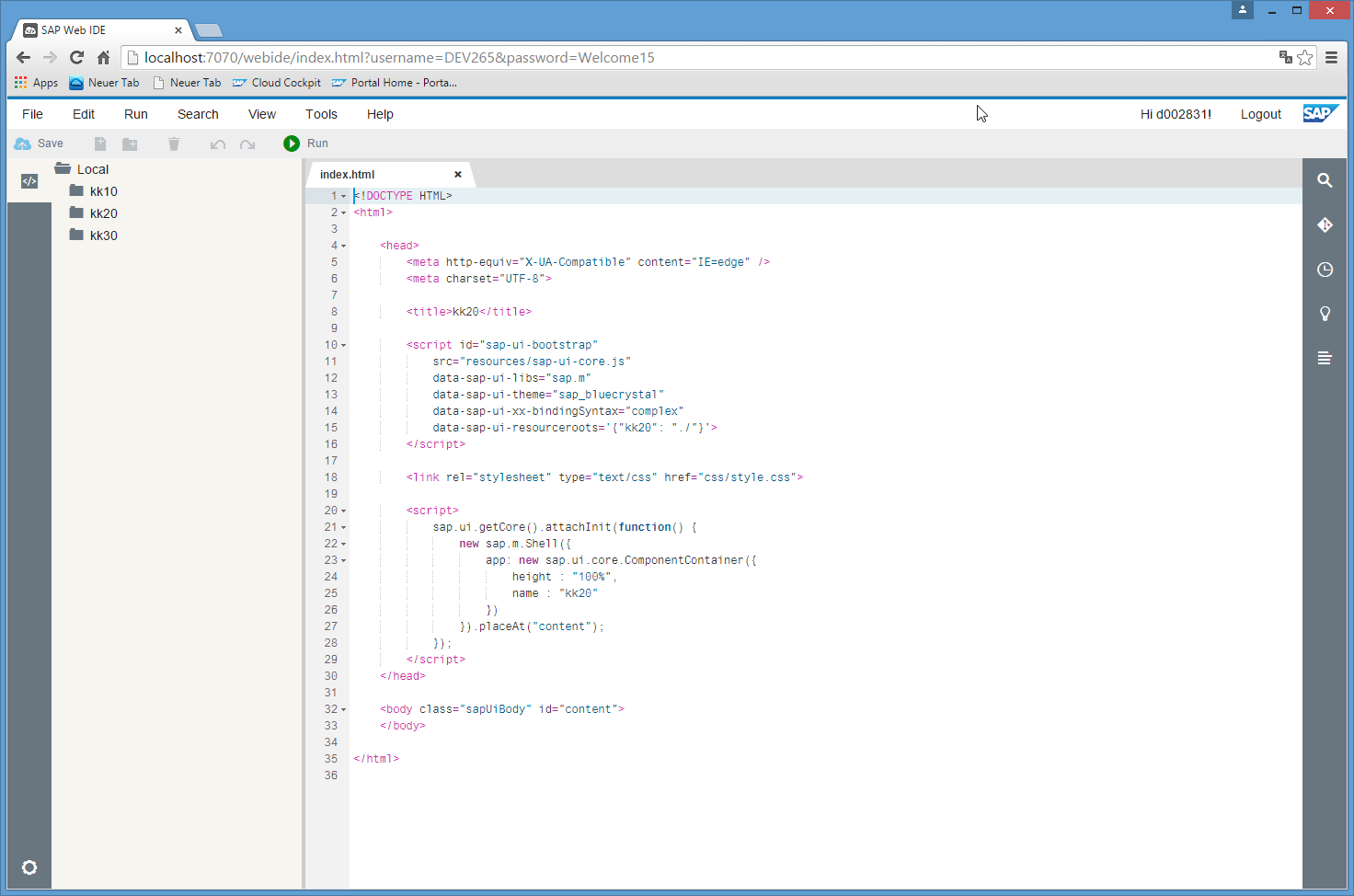Collapse the script block at line 10
This screenshot has height=896, width=1354.
point(344,345)
